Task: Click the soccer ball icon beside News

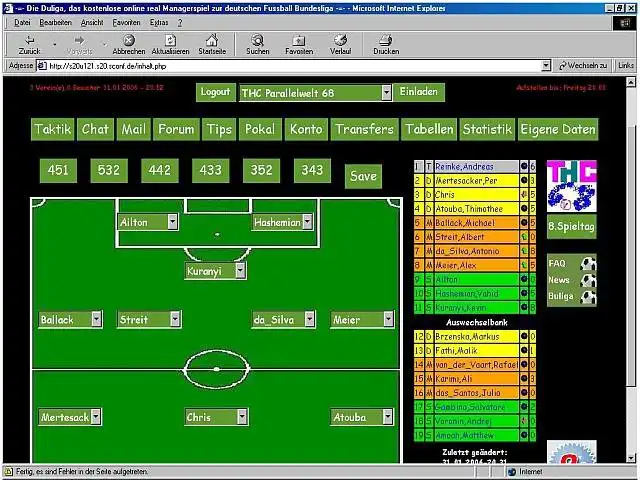Action: pos(588,280)
